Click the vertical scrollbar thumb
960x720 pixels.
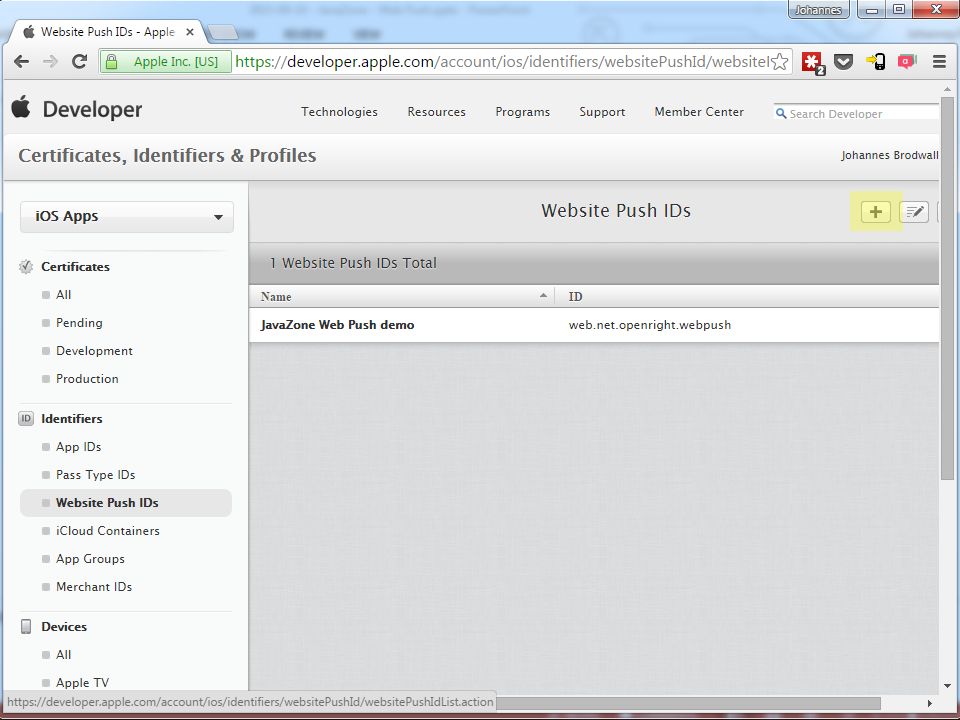point(947,288)
